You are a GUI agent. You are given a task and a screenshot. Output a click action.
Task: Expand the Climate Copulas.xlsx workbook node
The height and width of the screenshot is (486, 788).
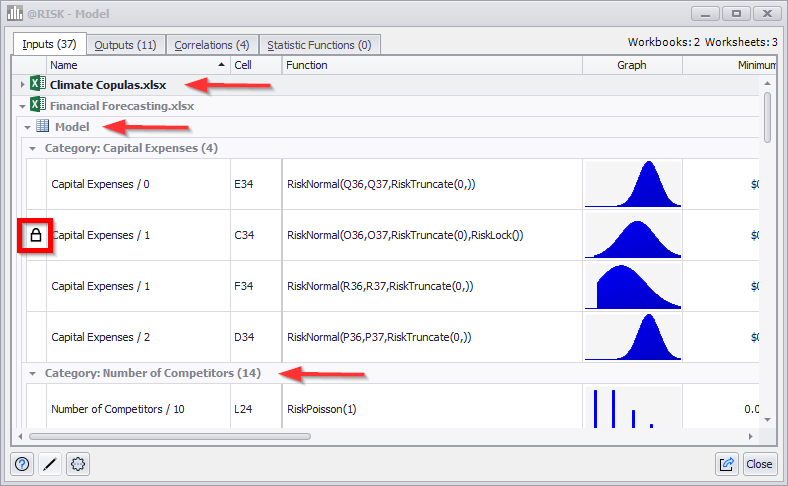pos(23,85)
